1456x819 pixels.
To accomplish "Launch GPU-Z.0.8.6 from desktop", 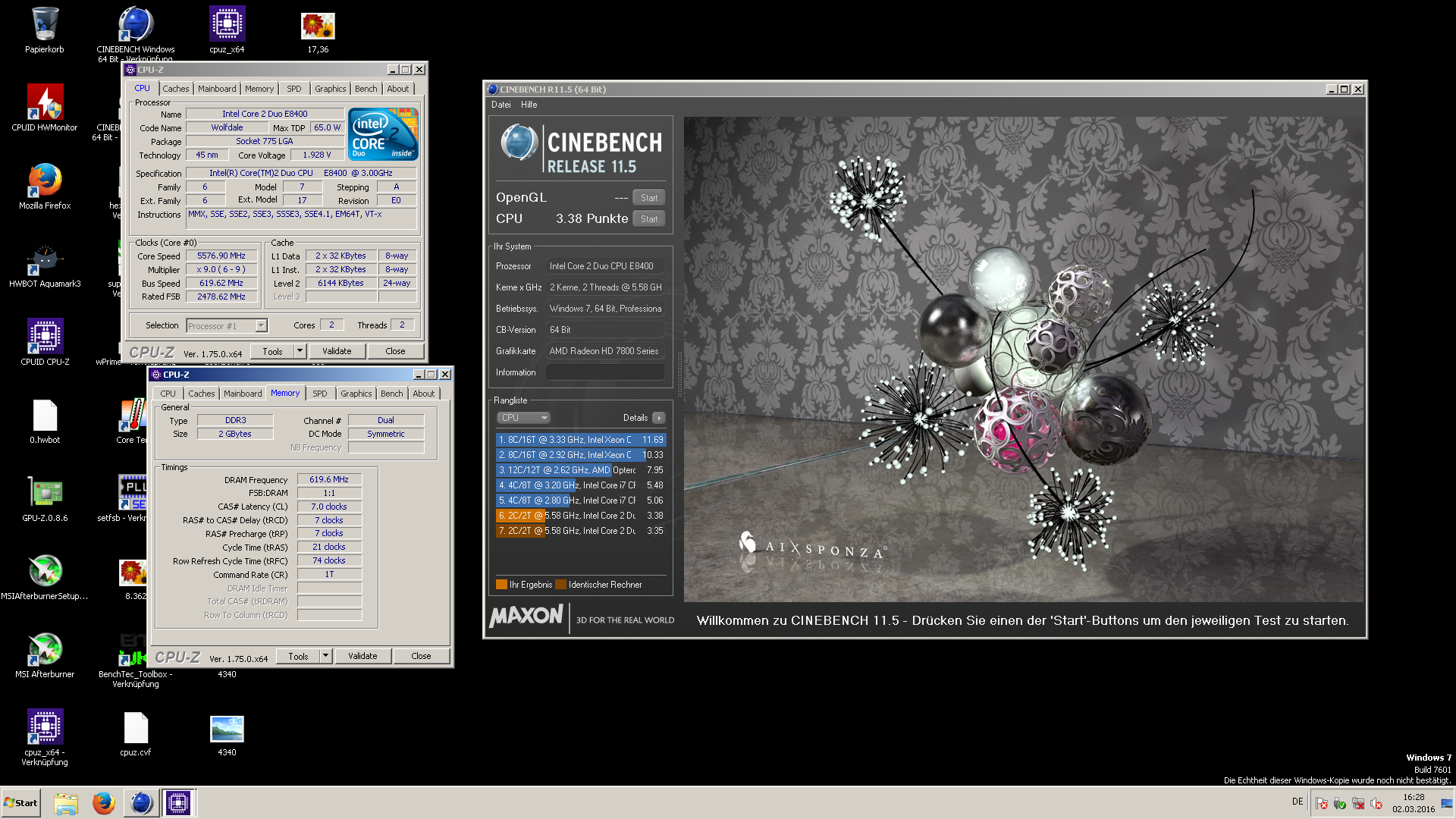I will pos(45,499).
